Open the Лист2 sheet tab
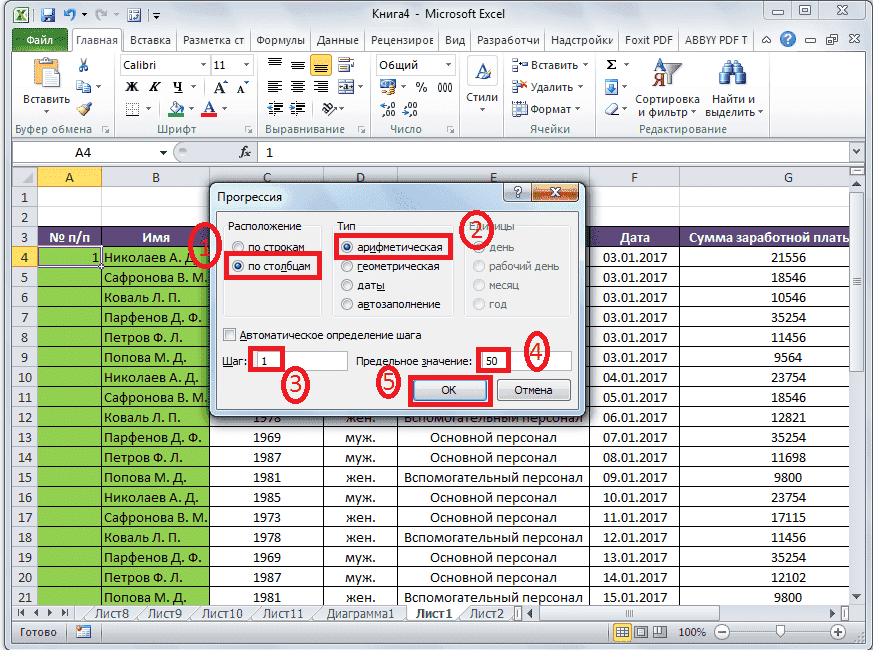 tap(489, 613)
